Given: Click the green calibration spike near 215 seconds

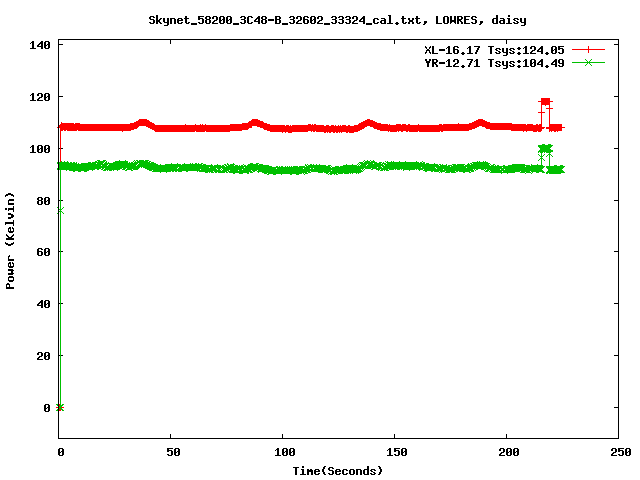Looking at the screenshot, I should tap(545, 149).
